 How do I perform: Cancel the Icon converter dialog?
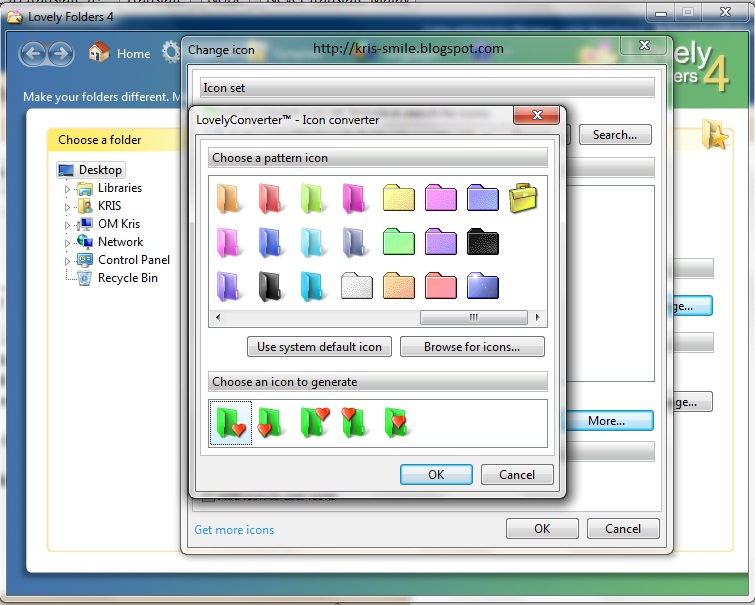point(517,474)
